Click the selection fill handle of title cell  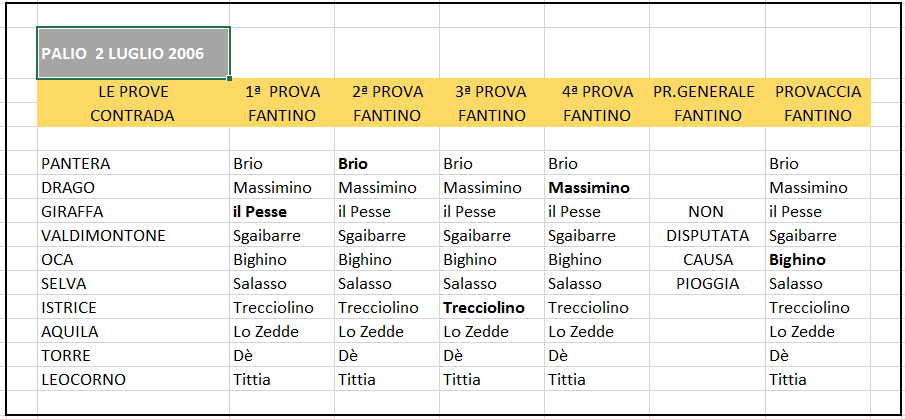(230, 78)
